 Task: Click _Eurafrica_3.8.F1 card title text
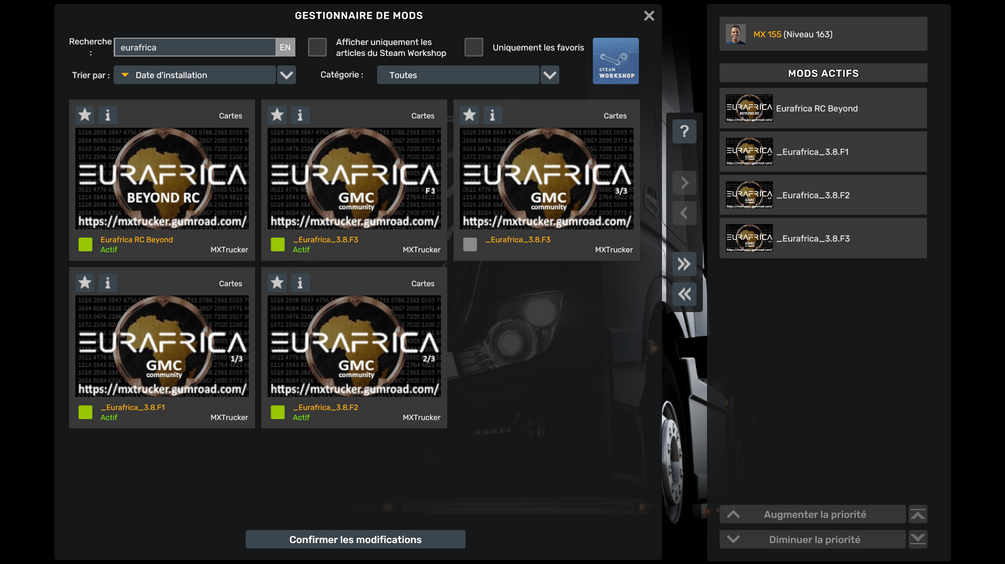tap(133, 407)
